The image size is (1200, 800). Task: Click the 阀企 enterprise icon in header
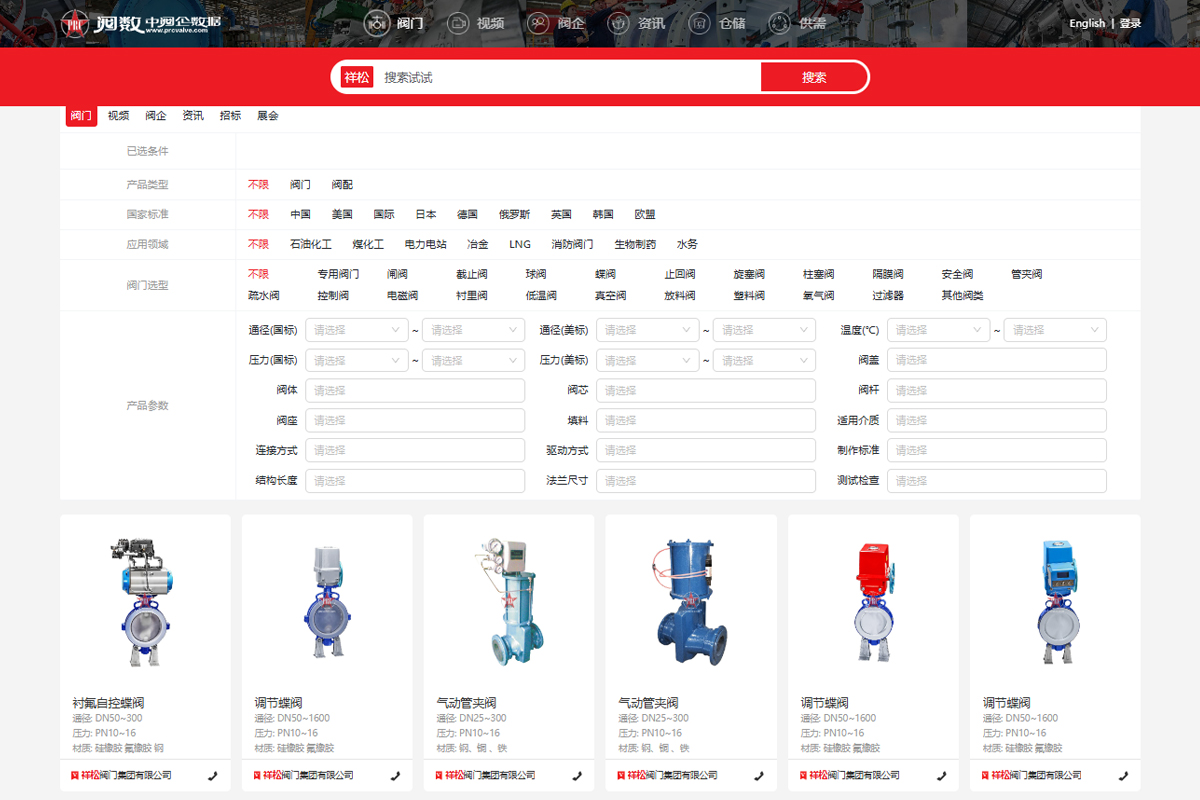538,23
